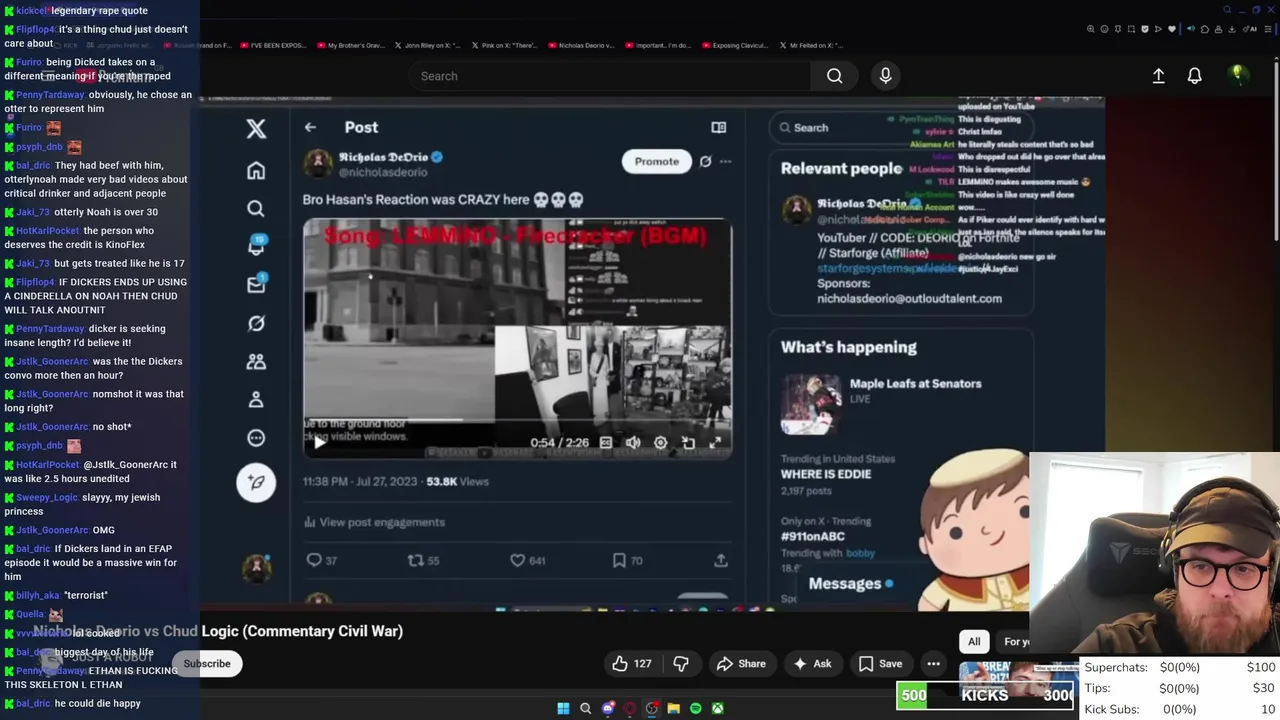The height and width of the screenshot is (720, 1280).
Task: Open the YouTube create upload icon
Action: click(1158, 76)
